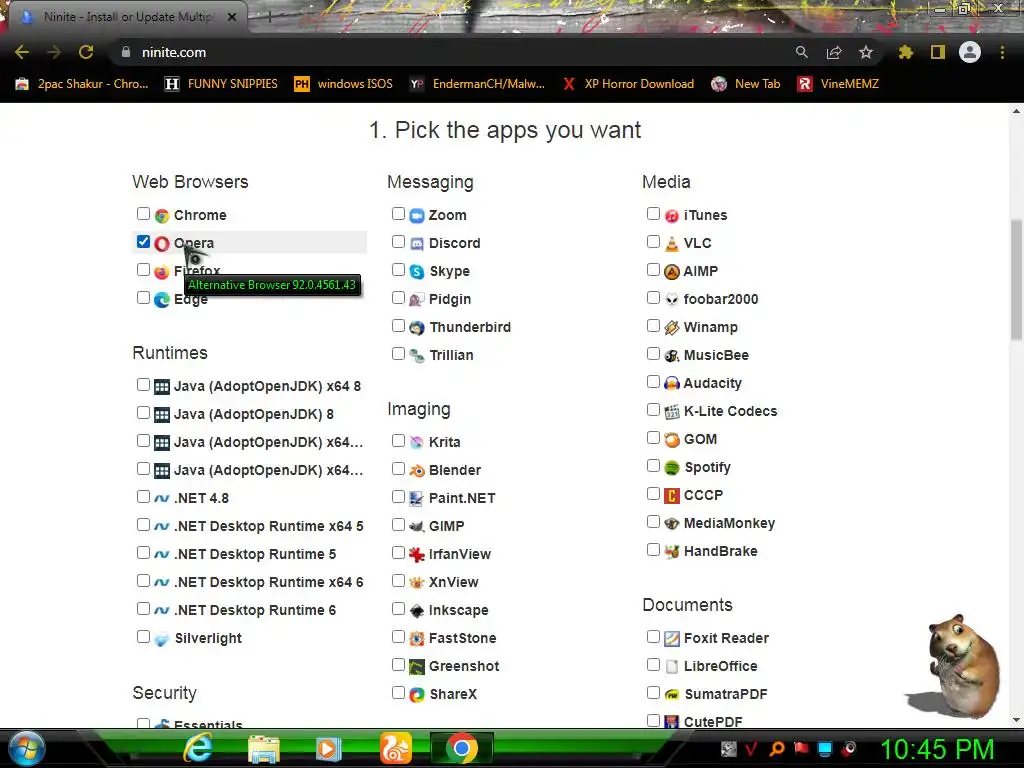
Task: Check the Trillian checkbox
Action: point(398,354)
